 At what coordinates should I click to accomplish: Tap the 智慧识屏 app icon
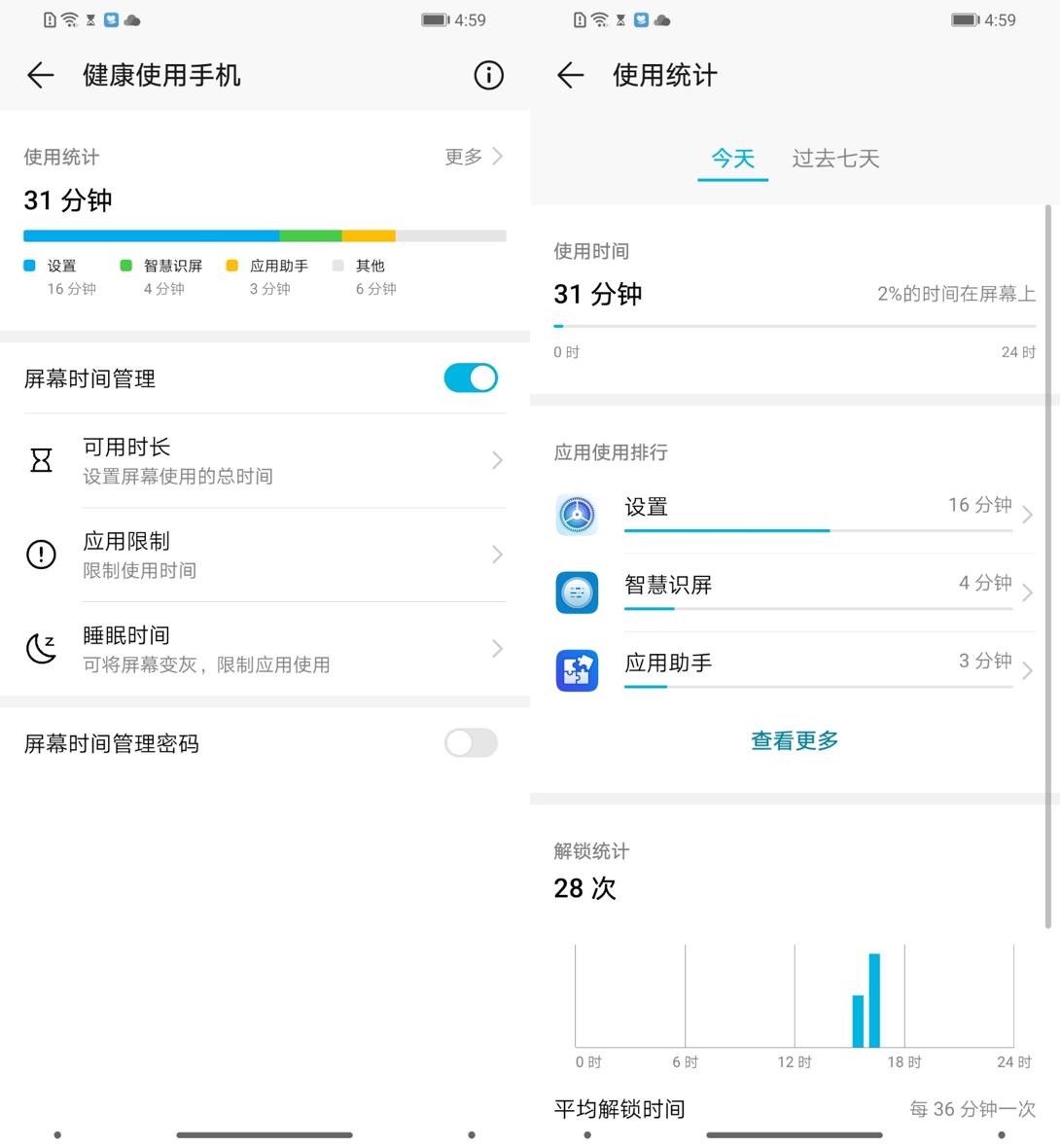click(577, 592)
